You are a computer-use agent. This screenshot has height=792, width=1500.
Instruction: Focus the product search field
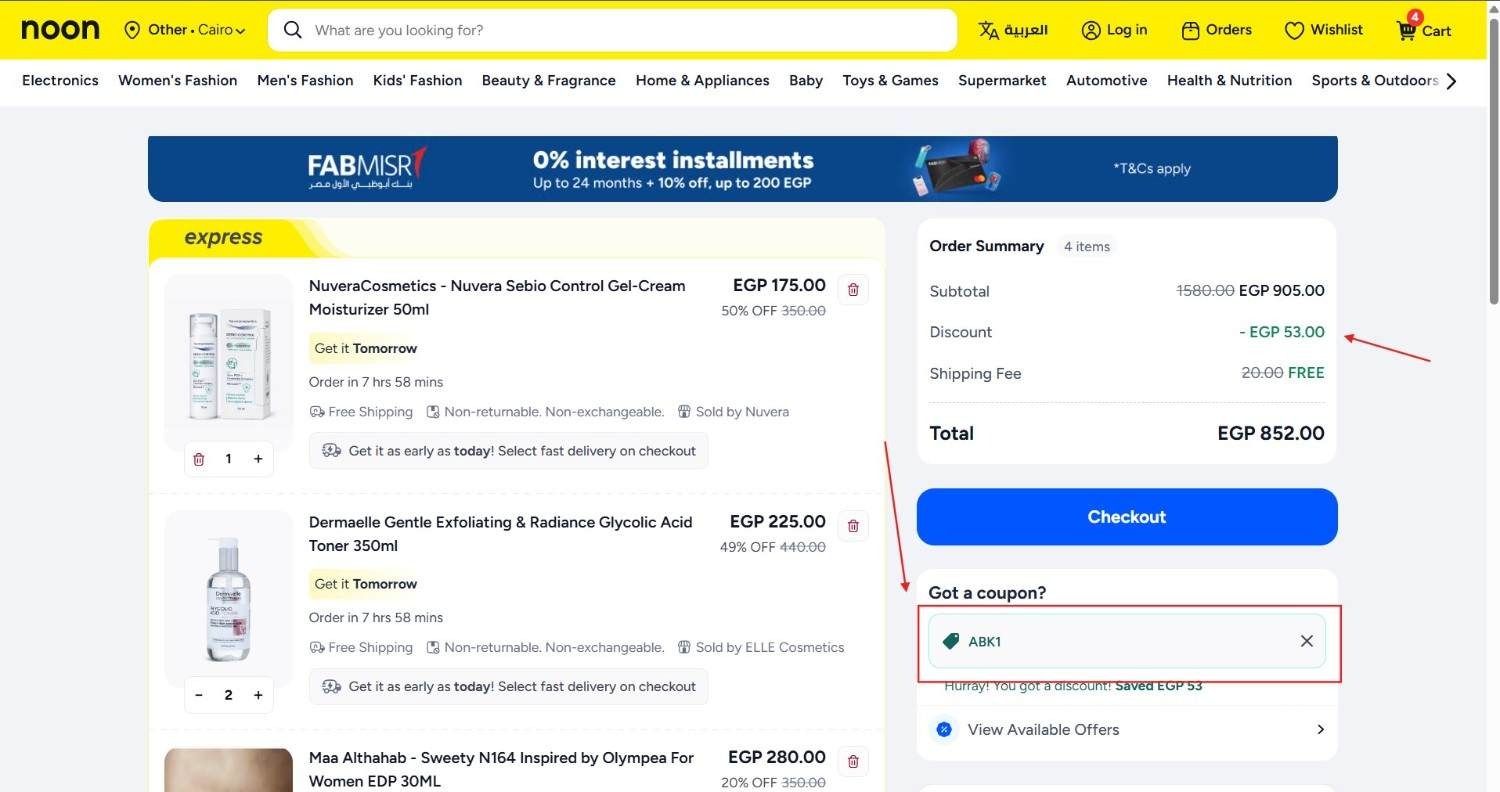pyautogui.click(x=612, y=30)
